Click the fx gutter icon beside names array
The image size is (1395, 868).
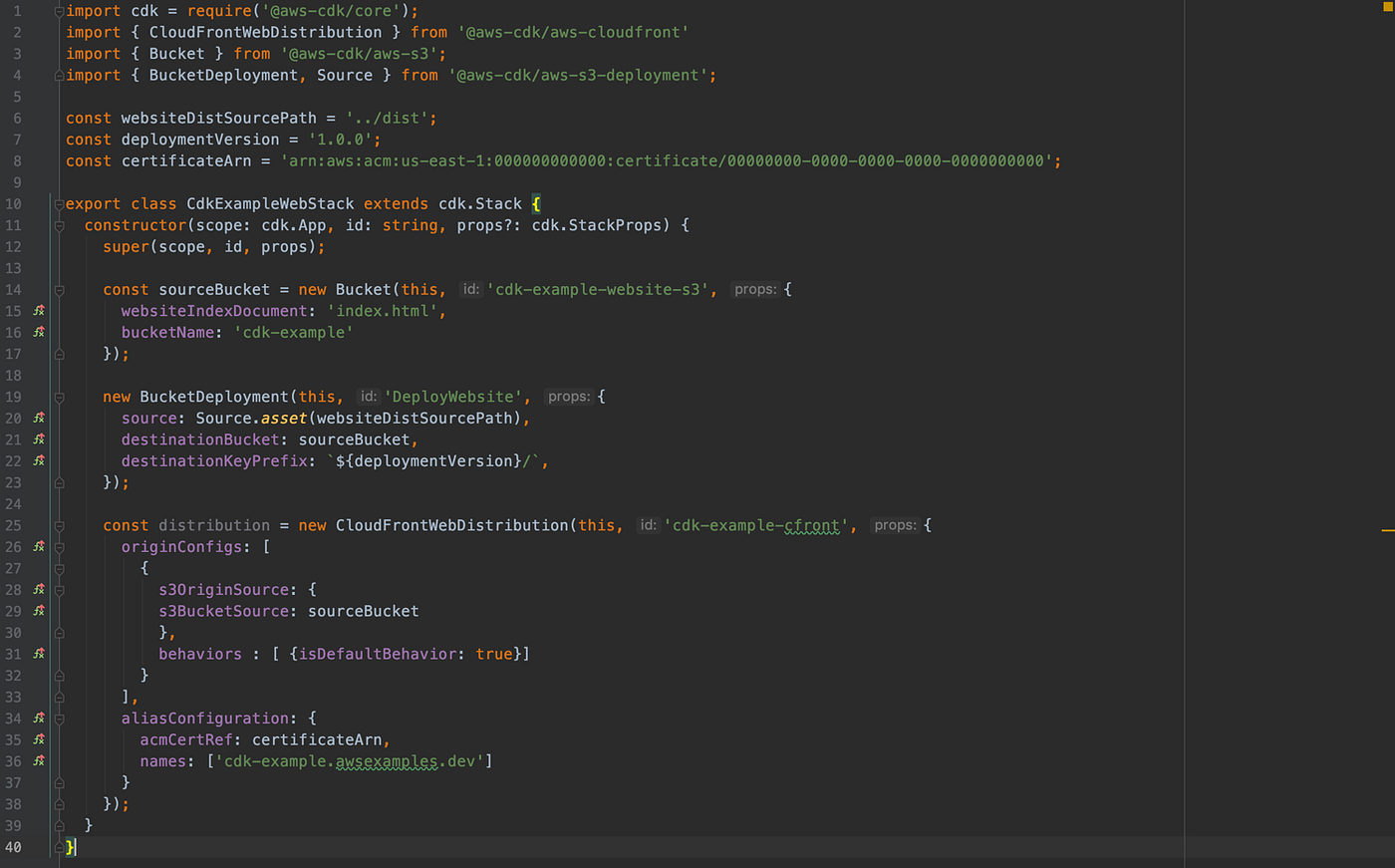pos(38,760)
